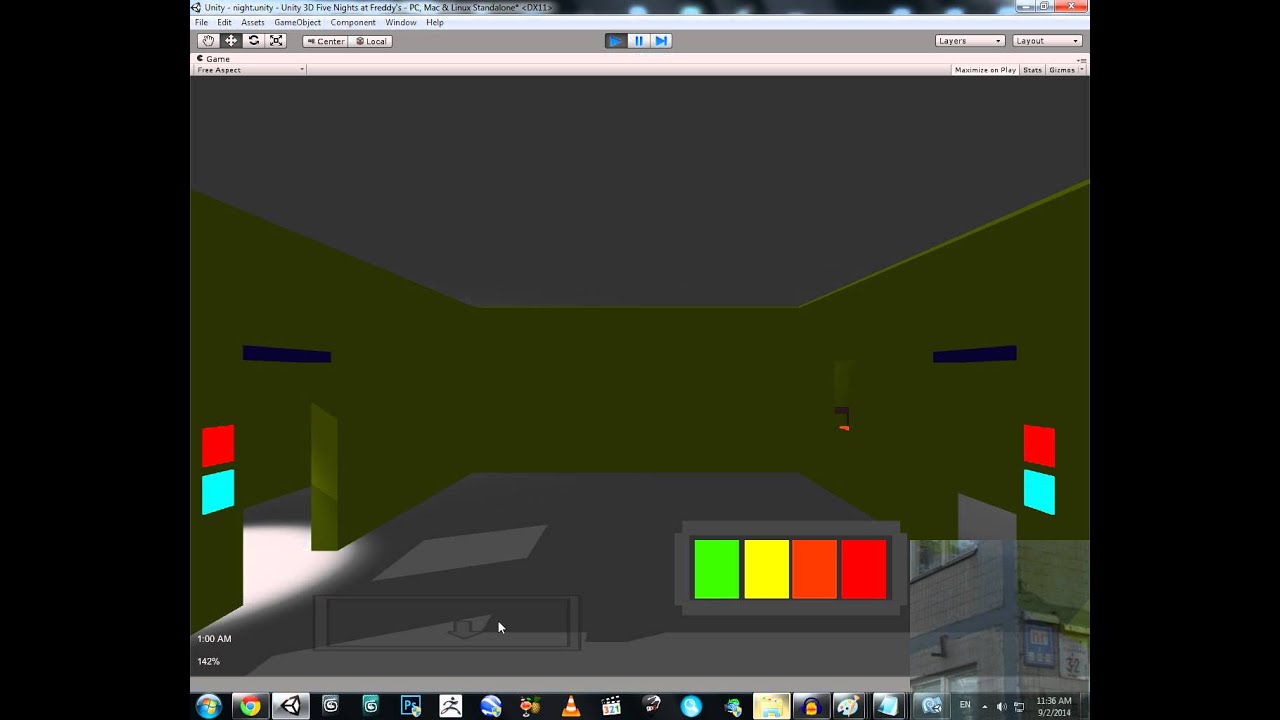Viewport: 1280px width, 720px height.
Task: Open file explorer folder in taskbar
Action: (771, 707)
